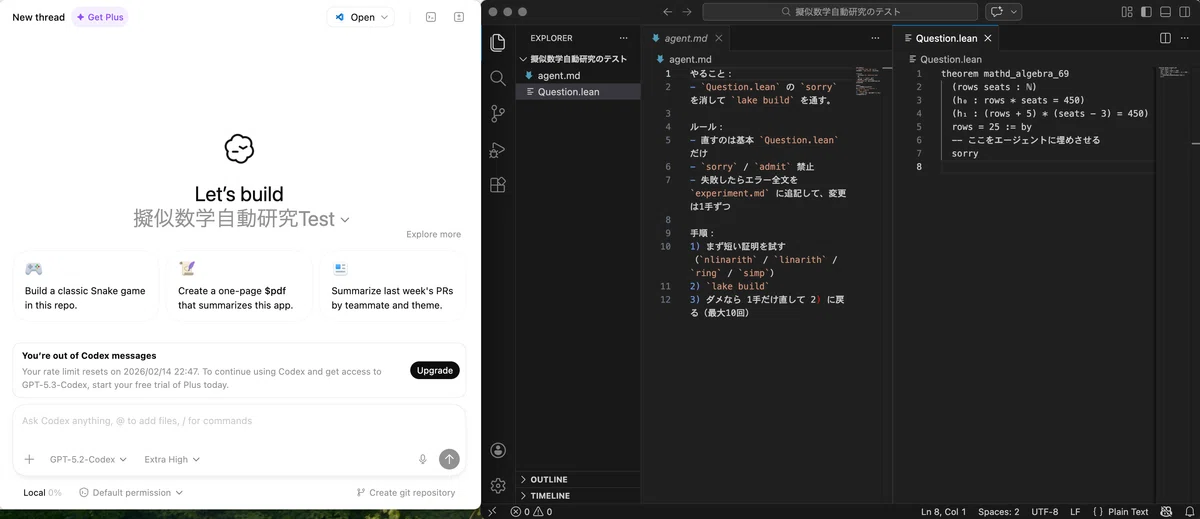
Task: Choose the summarize last week's PRs card
Action: [x=393, y=286]
